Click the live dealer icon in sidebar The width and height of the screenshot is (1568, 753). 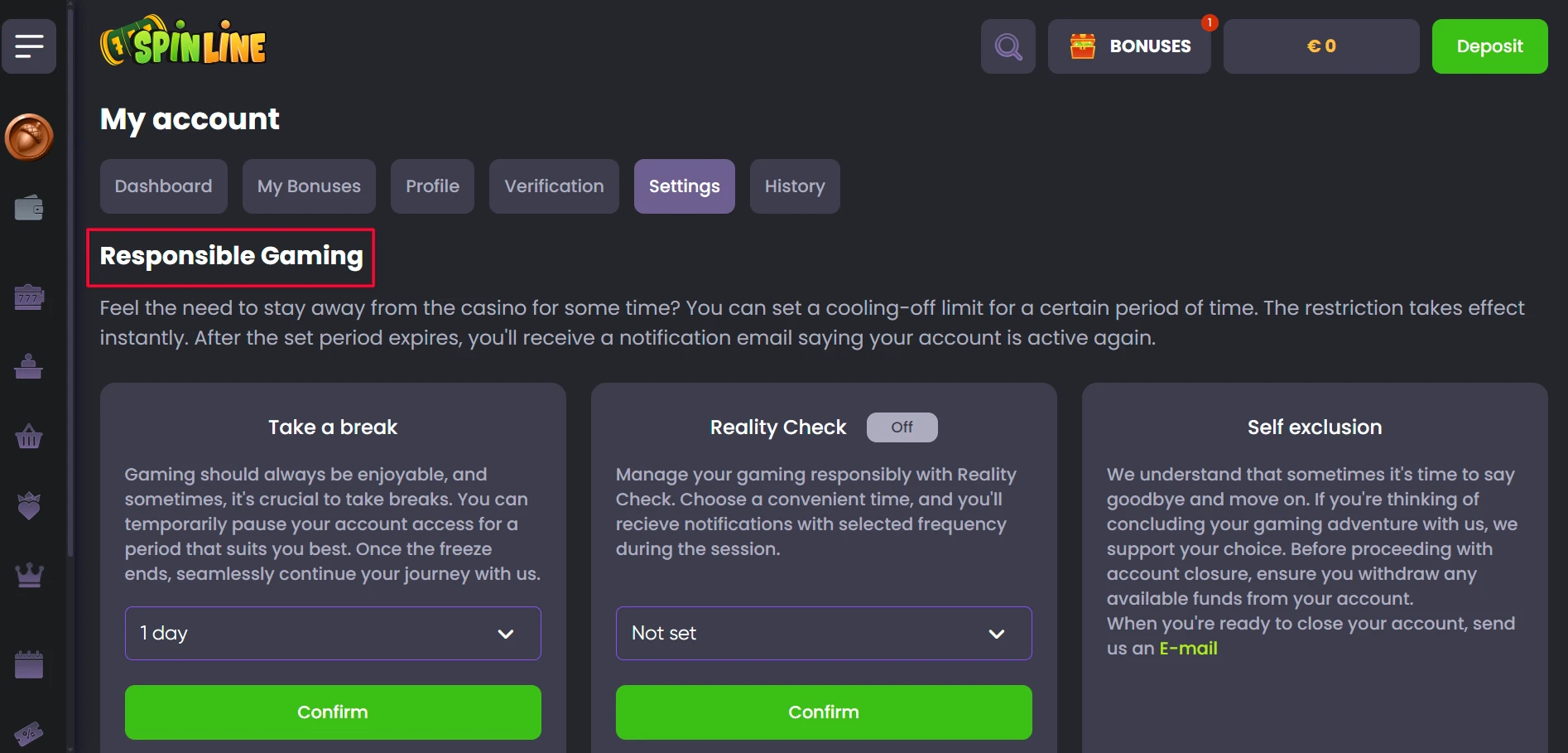(x=29, y=366)
